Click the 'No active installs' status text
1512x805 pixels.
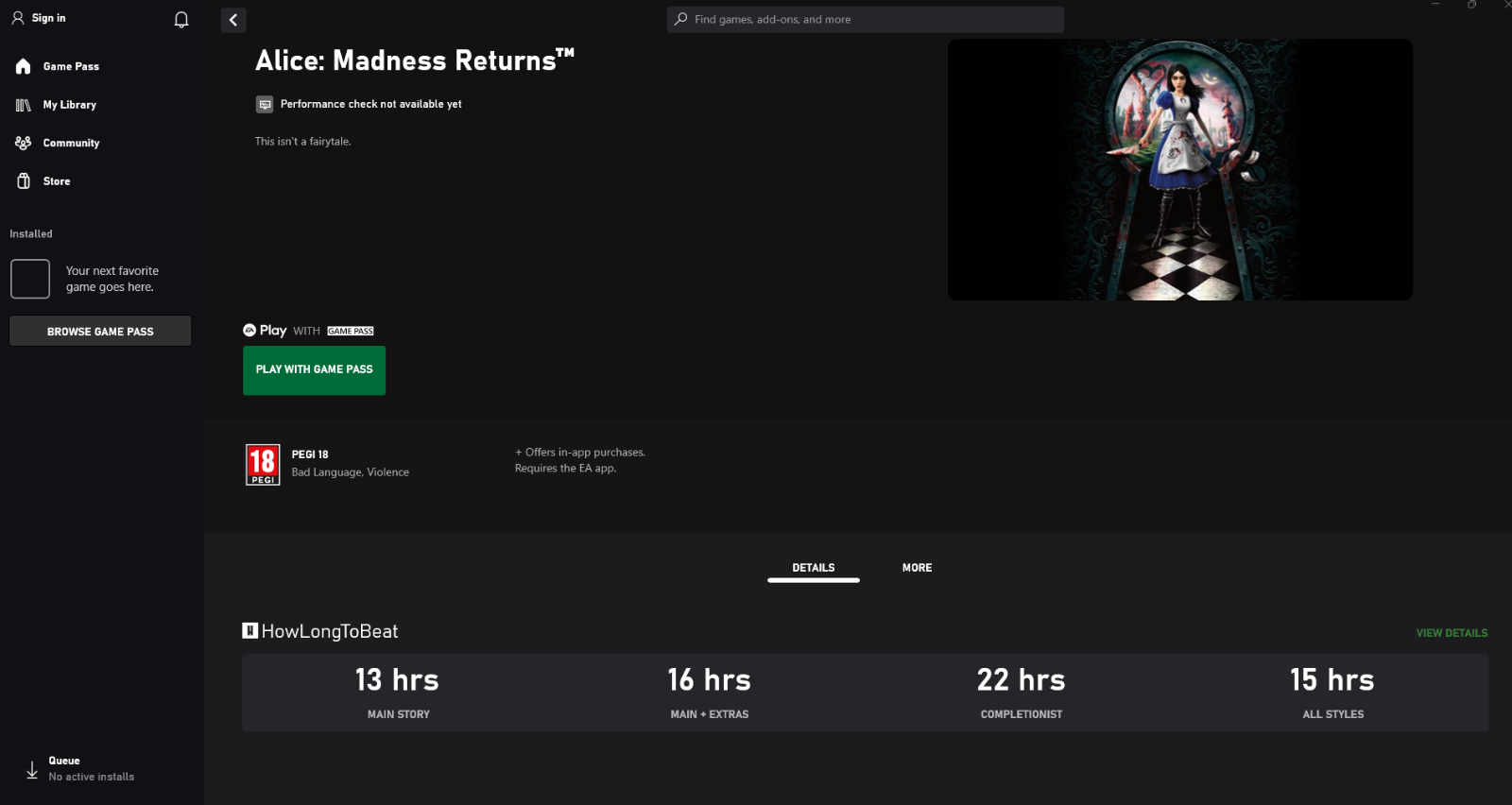coord(92,777)
